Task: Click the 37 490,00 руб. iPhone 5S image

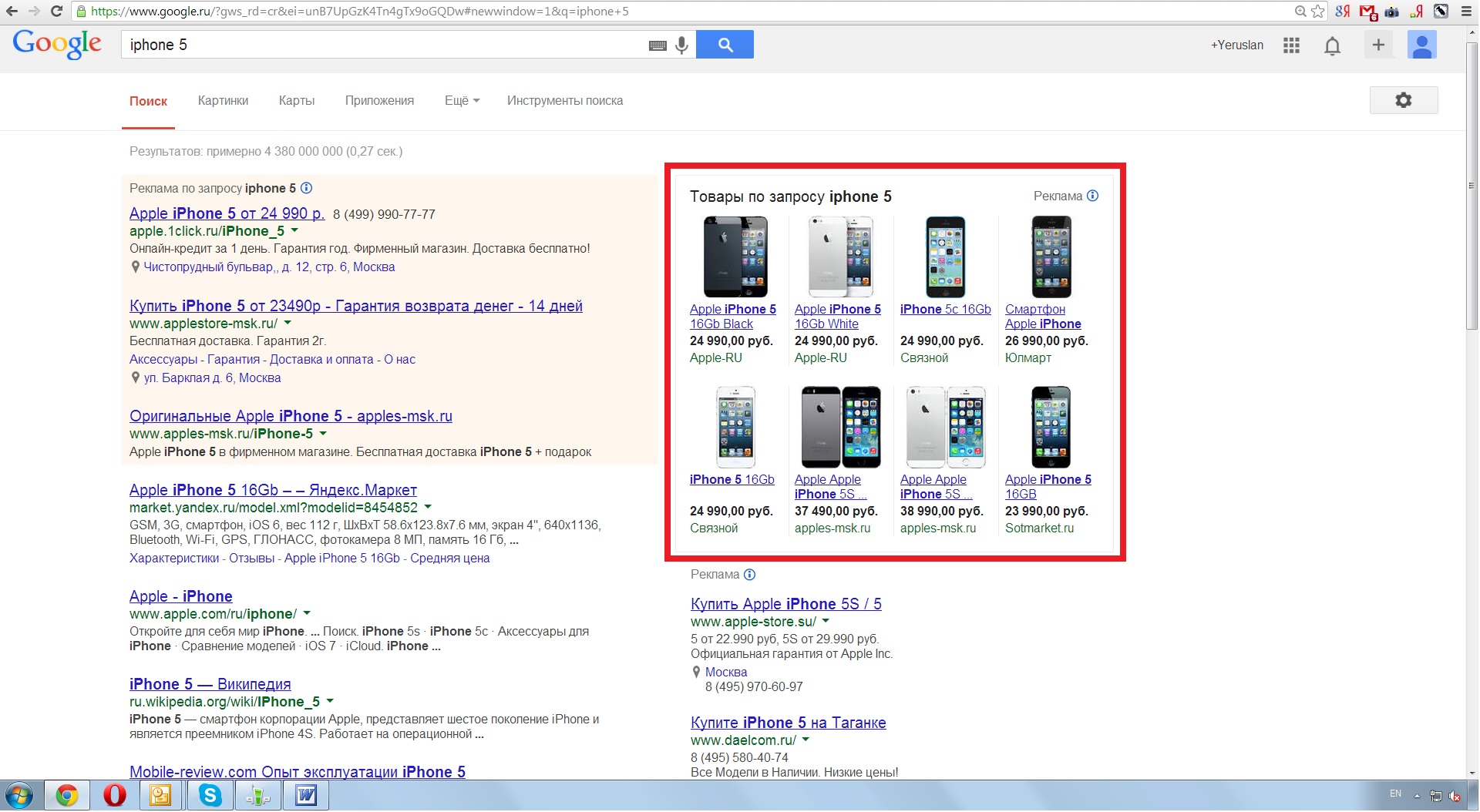Action: (840, 428)
